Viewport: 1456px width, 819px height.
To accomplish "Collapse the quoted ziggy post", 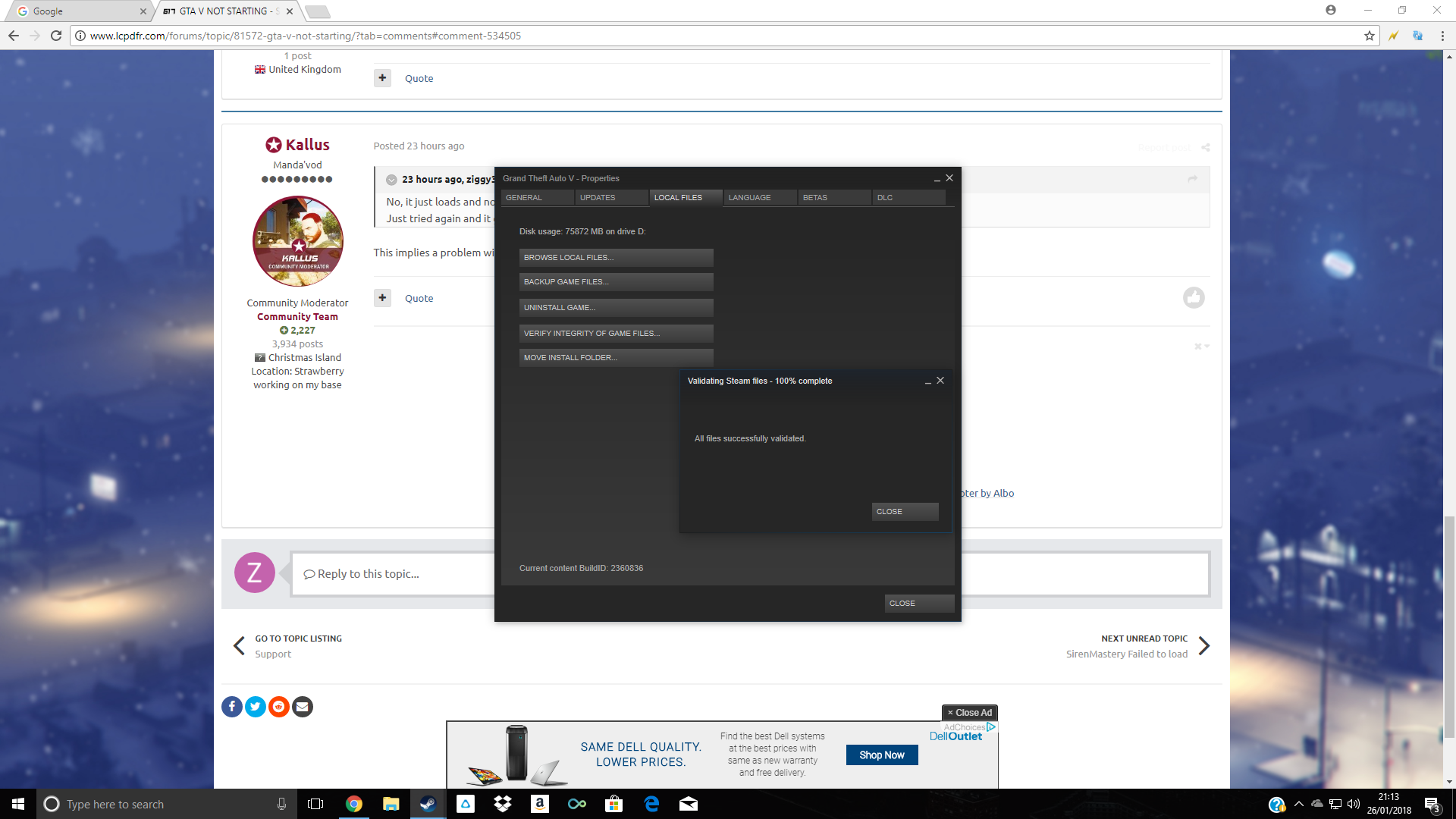I will tap(391, 180).
